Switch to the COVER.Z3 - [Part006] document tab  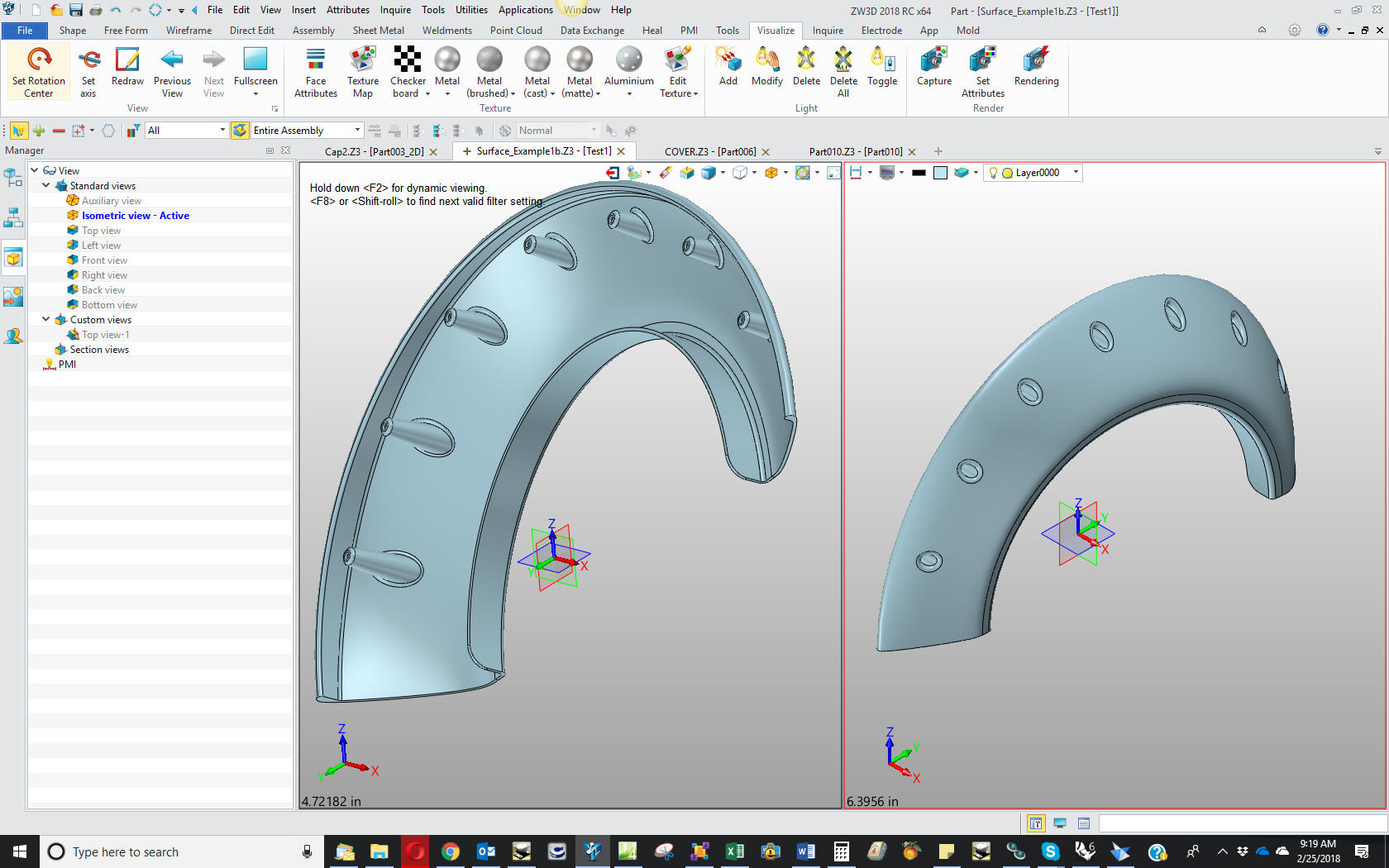point(710,152)
